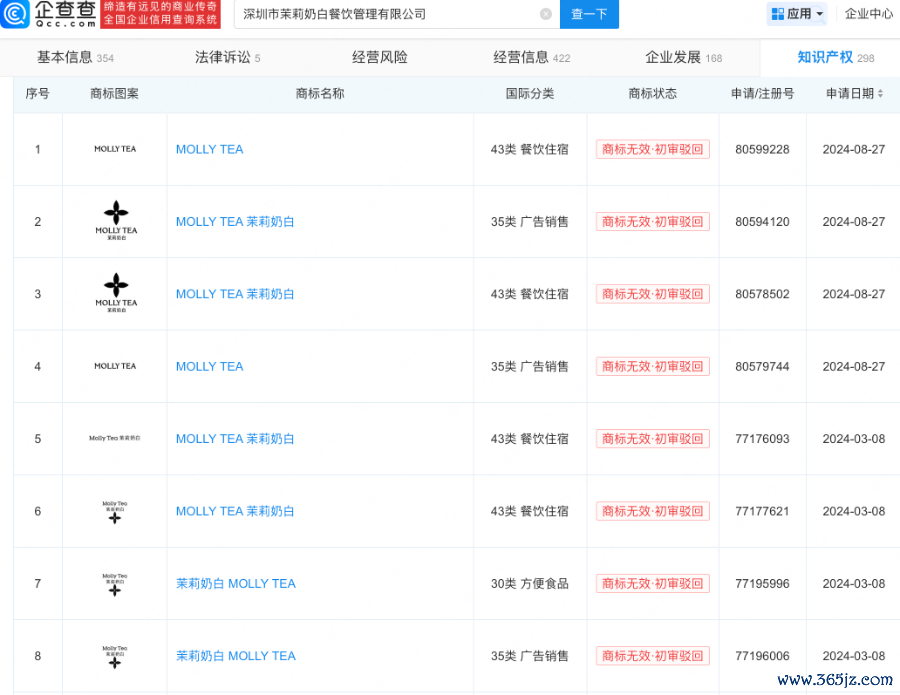
Task: Open MOLLY TEA 茉莉奶白 link in row 5
Action: [235, 438]
